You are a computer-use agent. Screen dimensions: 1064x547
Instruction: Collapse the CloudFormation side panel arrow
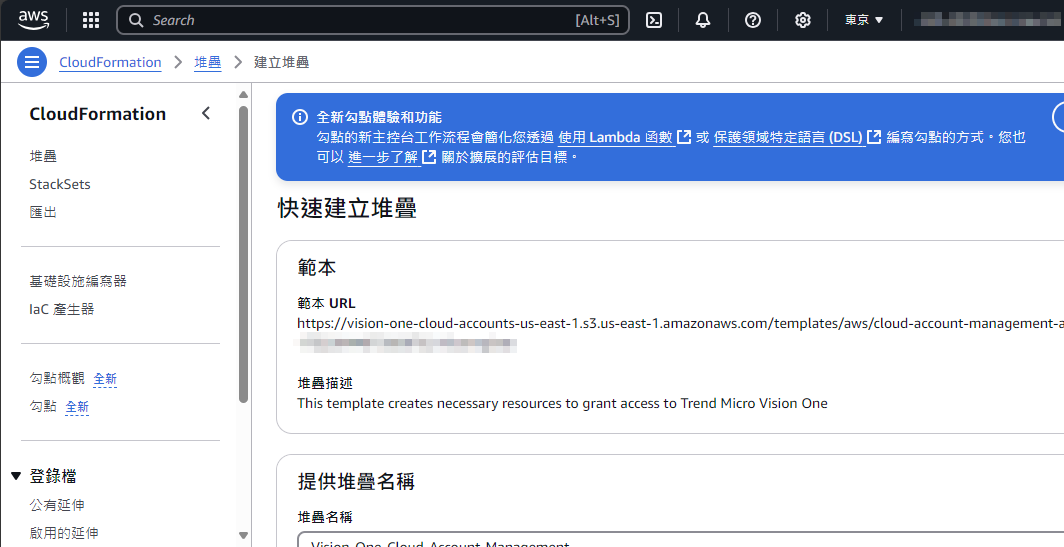tap(206, 113)
